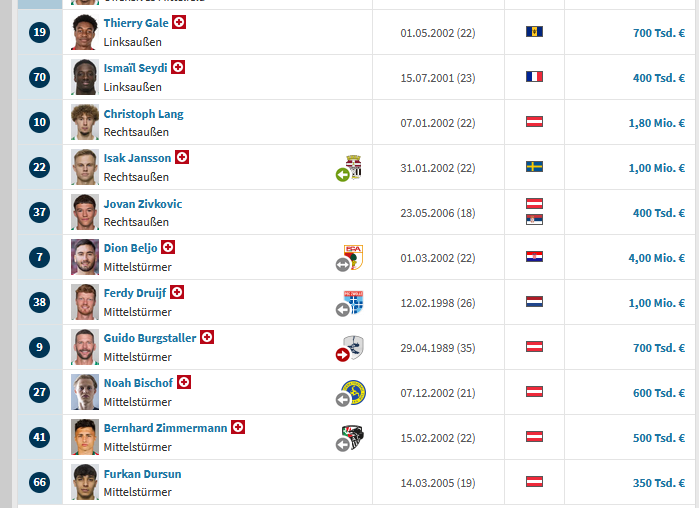This screenshot has height=508, width=699.
Task: Click the Sweden flag in Isak Jansson's row
Action: tap(534, 167)
